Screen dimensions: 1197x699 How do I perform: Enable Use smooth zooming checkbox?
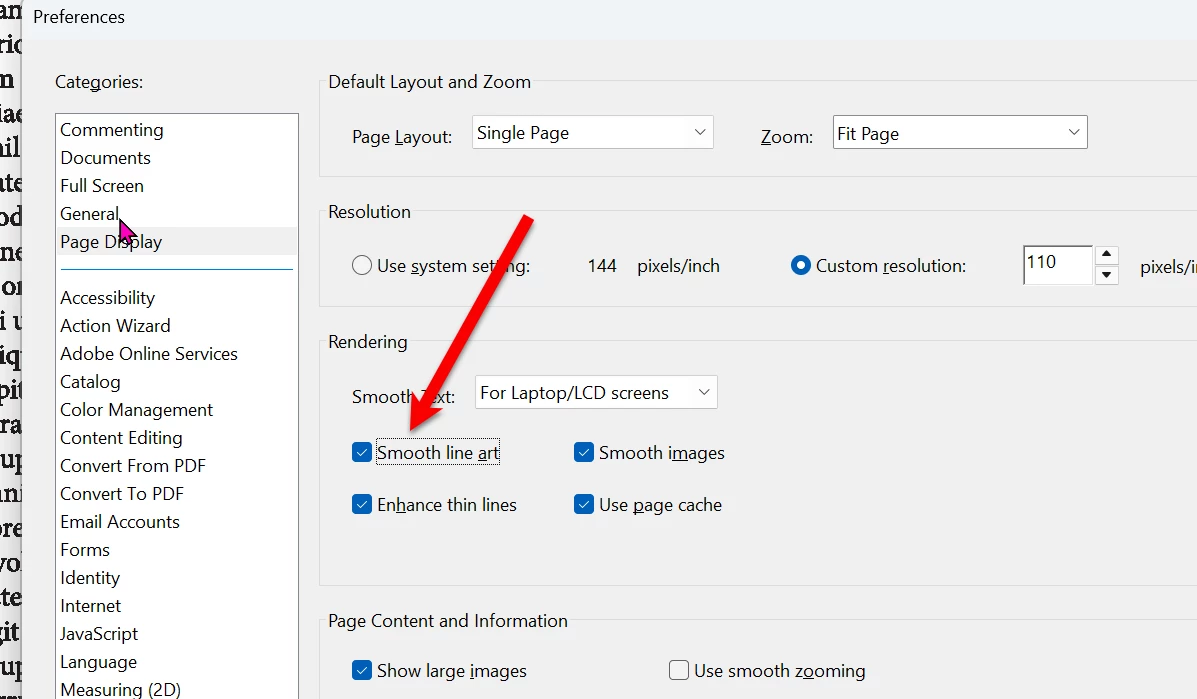pyautogui.click(x=679, y=670)
